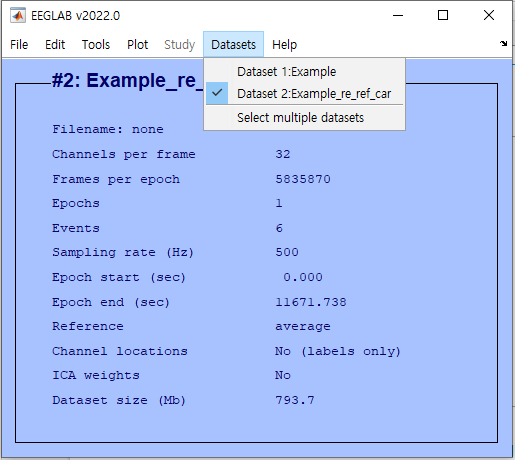Click the 'Channels per frame' label

pos(124,154)
